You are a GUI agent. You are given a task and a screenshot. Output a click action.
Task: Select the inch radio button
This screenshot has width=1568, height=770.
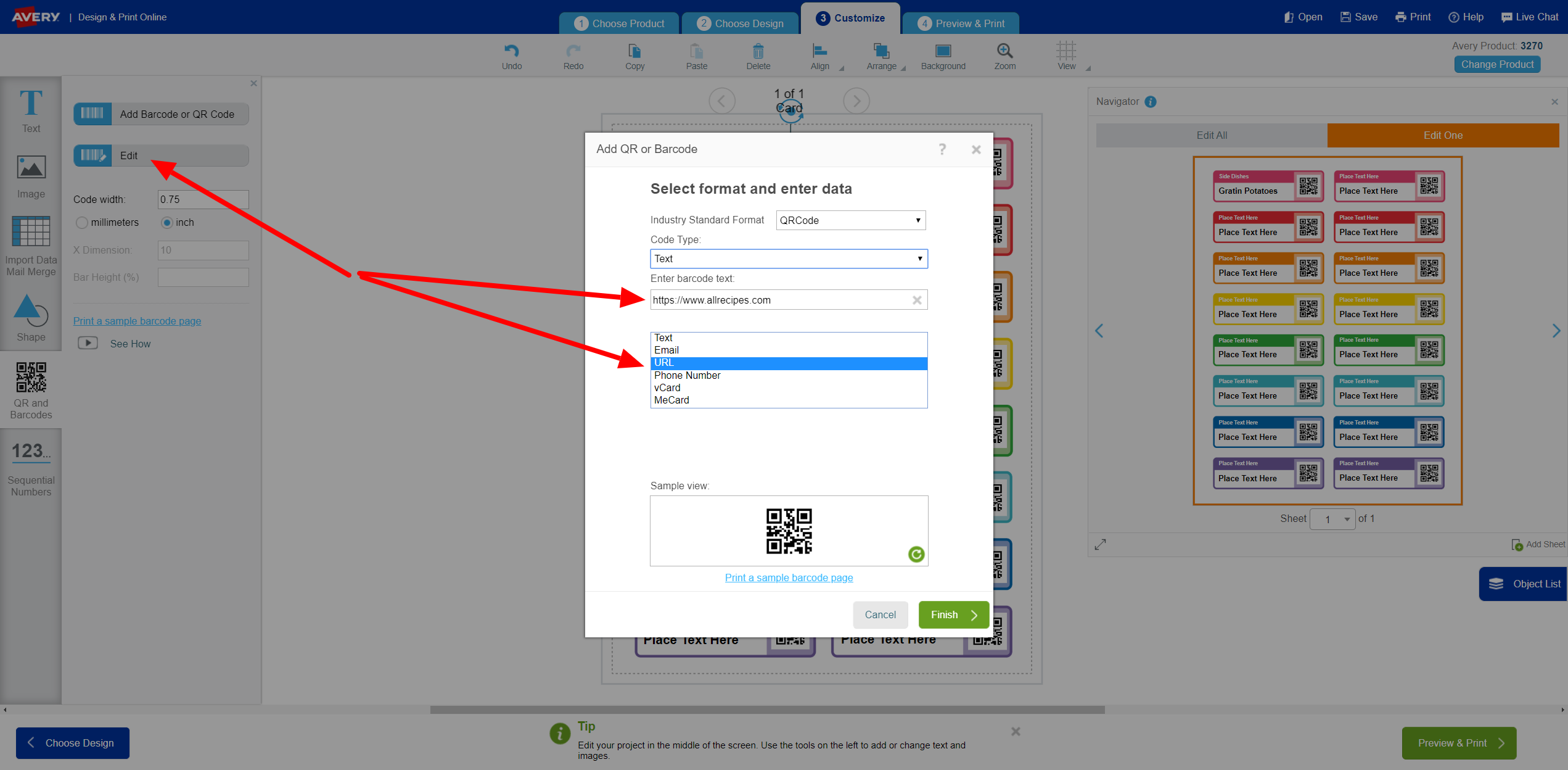pyautogui.click(x=166, y=223)
